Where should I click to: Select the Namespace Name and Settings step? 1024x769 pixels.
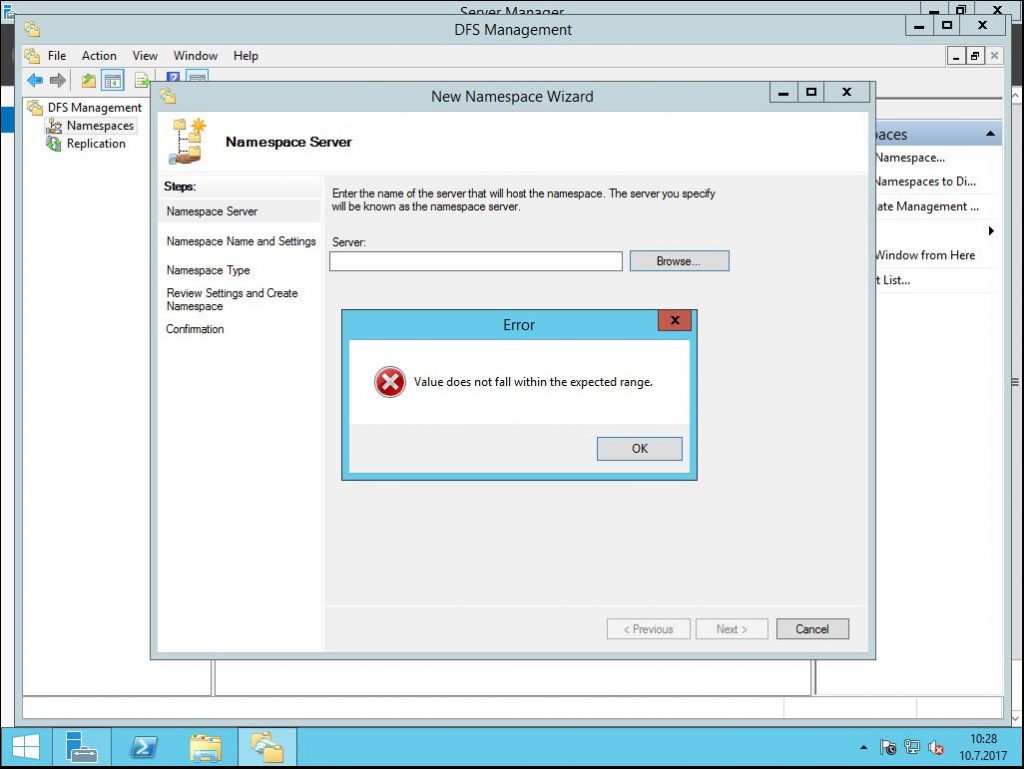(x=241, y=242)
